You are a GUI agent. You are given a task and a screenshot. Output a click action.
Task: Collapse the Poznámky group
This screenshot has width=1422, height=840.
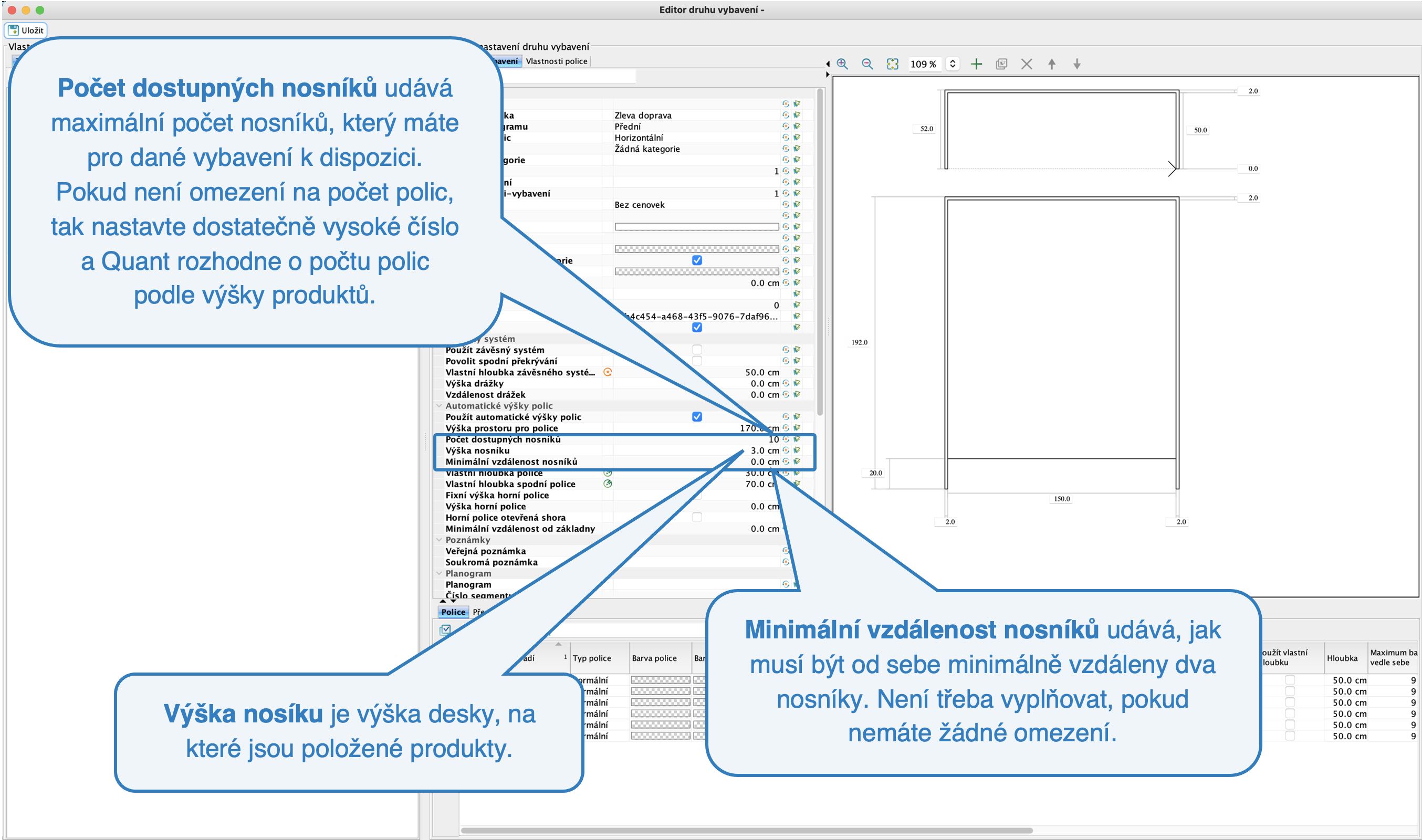click(x=438, y=540)
